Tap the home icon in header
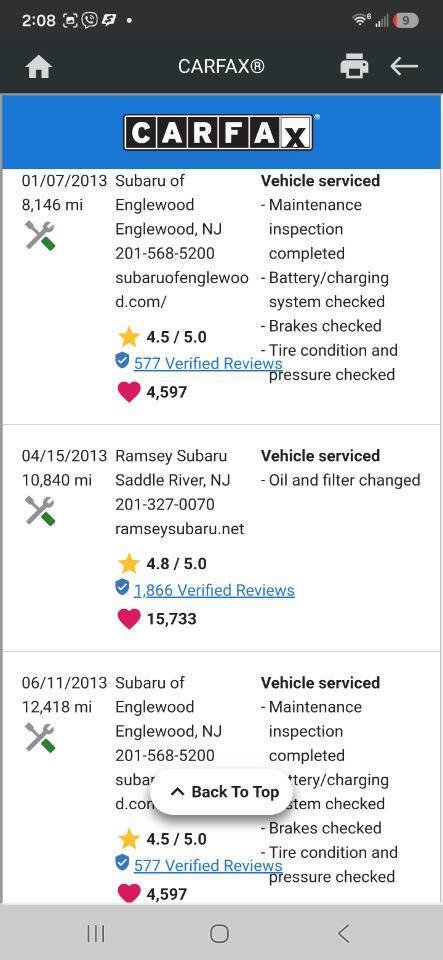Image resolution: width=443 pixels, height=960 pixels. (39, 67)
